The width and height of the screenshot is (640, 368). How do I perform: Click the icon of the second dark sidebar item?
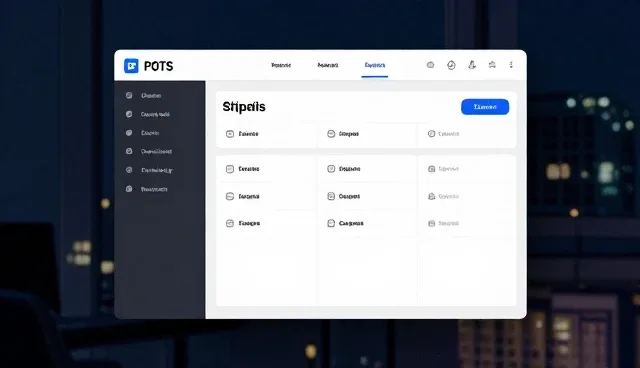(x=129, y=114)
